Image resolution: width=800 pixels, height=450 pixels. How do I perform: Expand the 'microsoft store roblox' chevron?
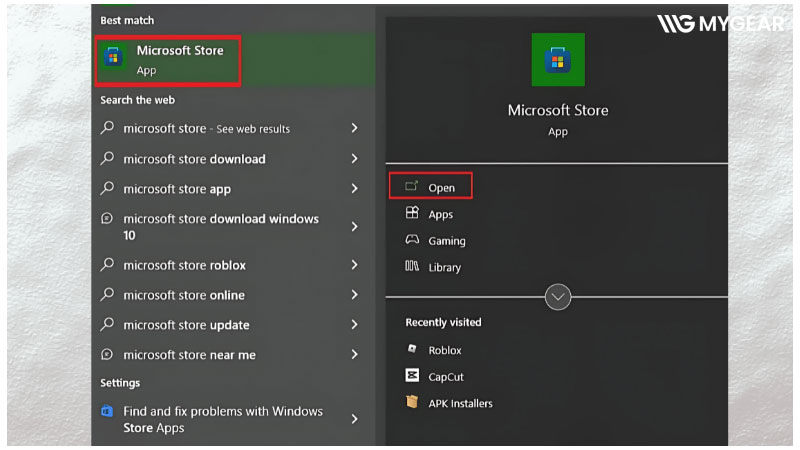(355, 265)
